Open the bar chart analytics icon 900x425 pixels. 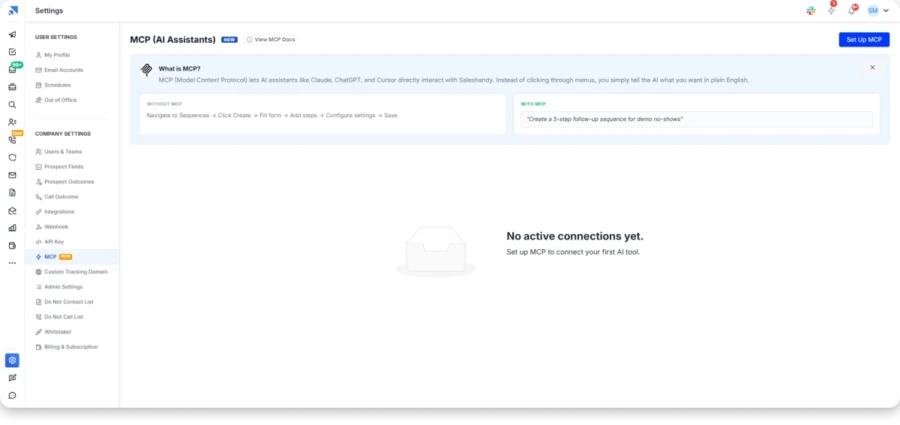pyautogui.click(x=13, y=228)
